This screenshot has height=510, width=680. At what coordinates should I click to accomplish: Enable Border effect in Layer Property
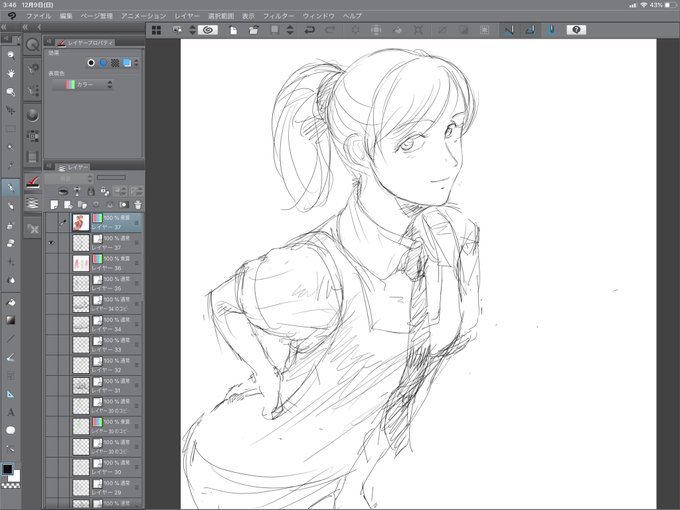coord(91,63)
